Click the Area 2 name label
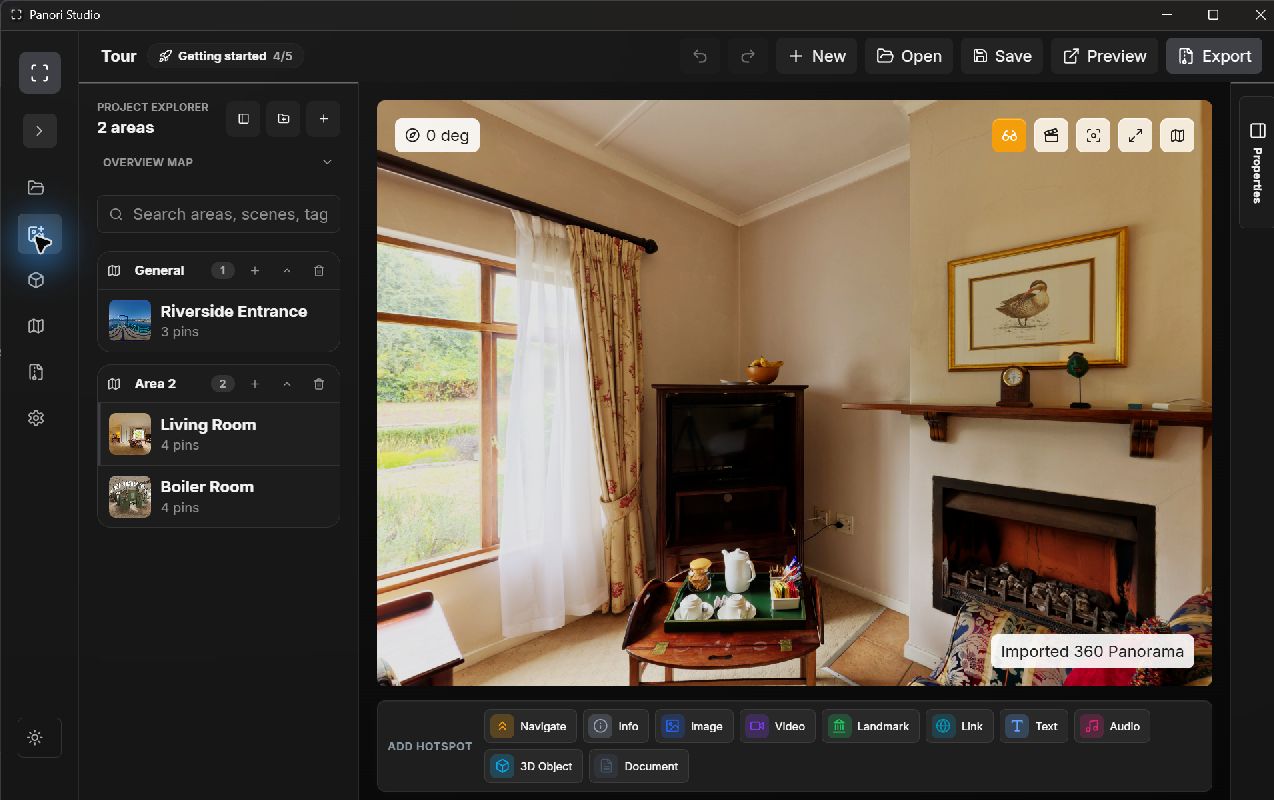This screenshot has width=1274, height=800. 155,383
